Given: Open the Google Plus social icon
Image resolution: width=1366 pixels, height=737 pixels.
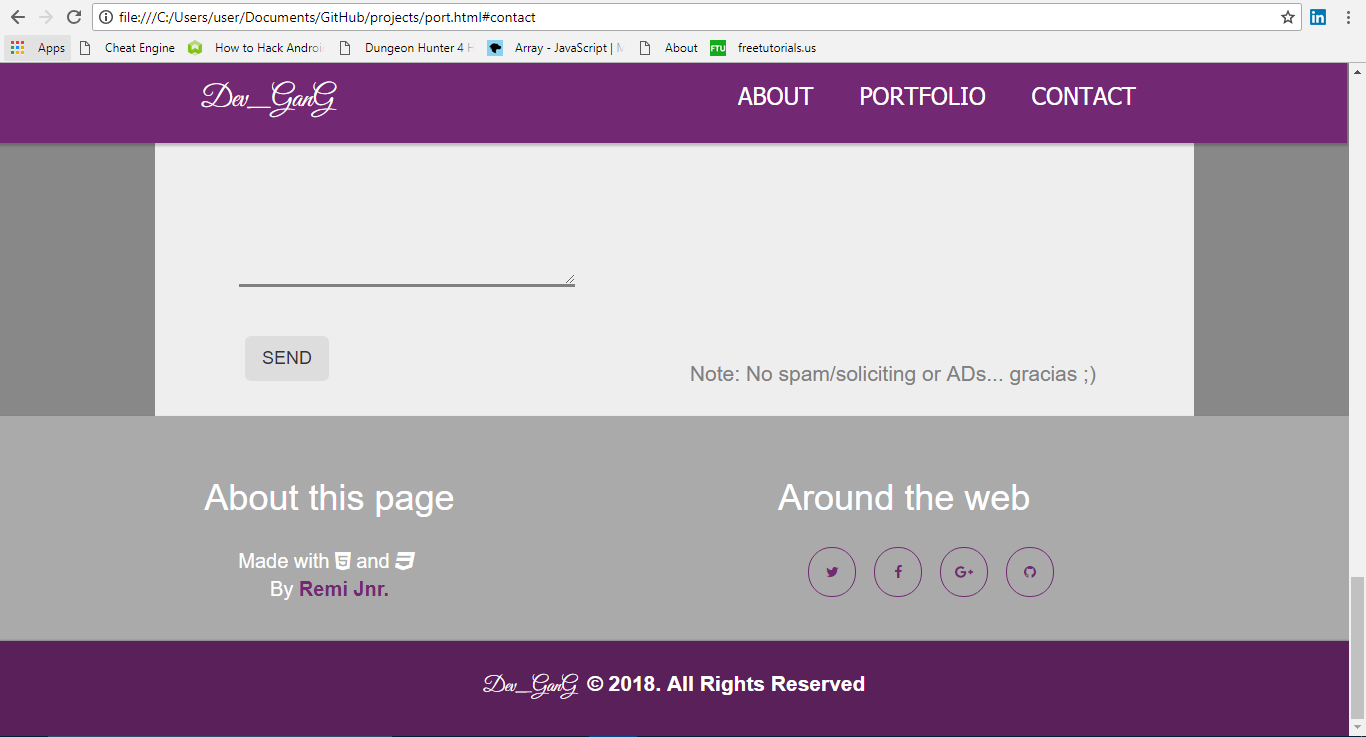Looking at the screenshot, I should point(964,572).
